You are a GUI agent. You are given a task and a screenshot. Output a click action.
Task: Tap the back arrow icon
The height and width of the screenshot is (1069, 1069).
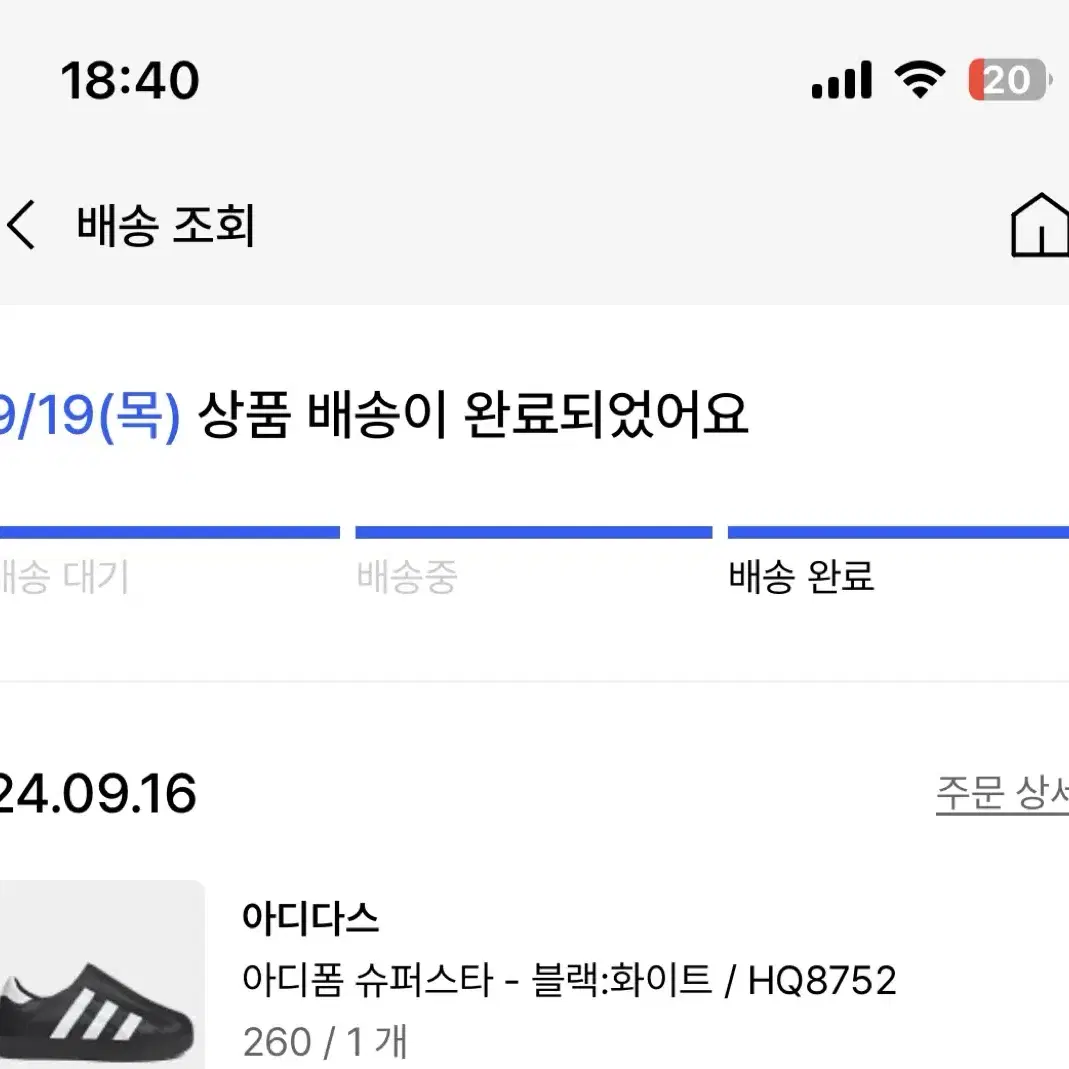coord(20,224)
